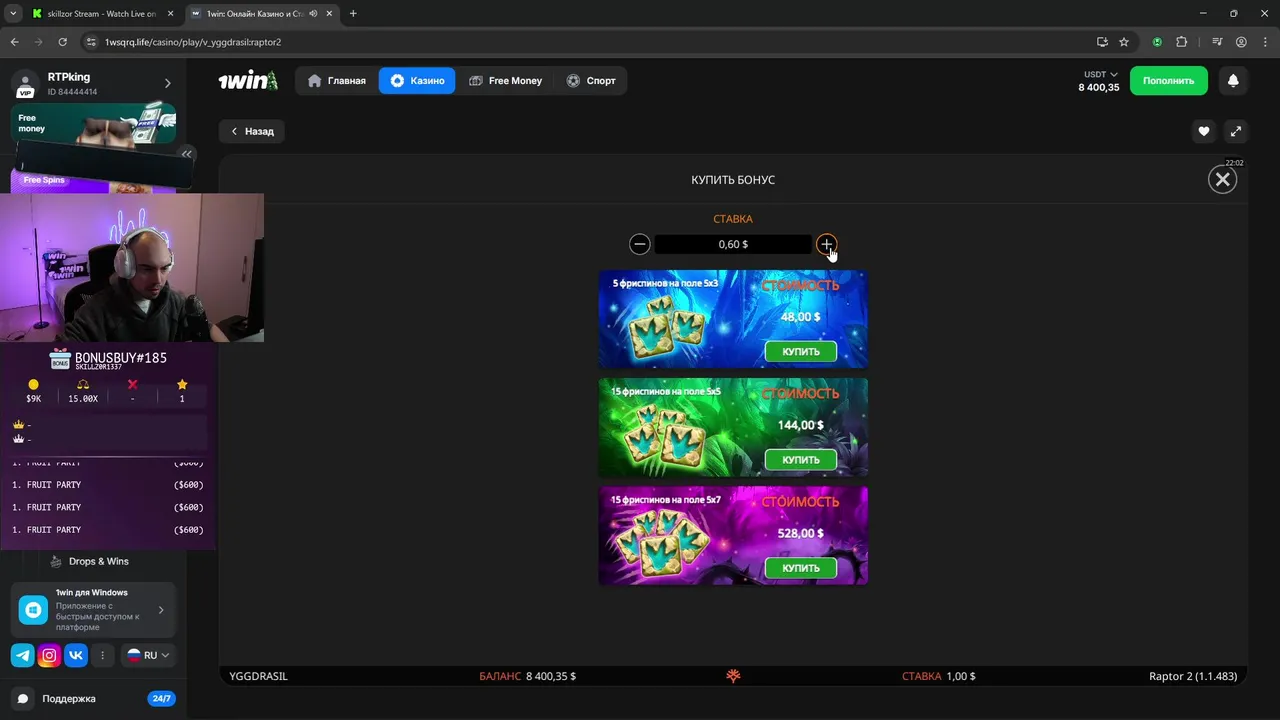Click СТАВКА 1,00 $ in game bar

click(x=938, y=677)
